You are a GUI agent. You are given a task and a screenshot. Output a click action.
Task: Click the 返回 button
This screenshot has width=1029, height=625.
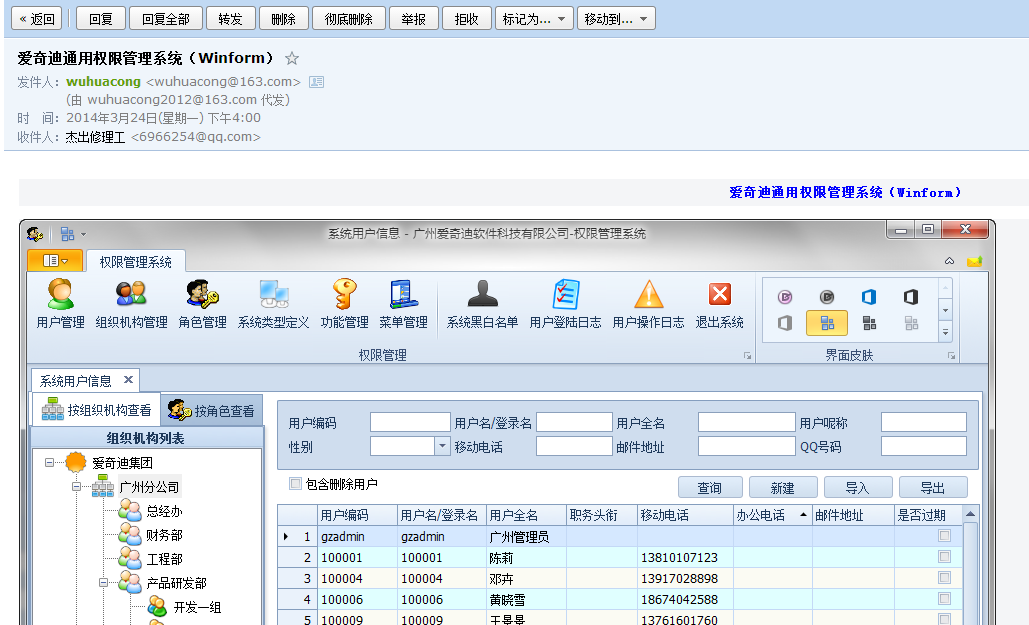coord(37,19)
